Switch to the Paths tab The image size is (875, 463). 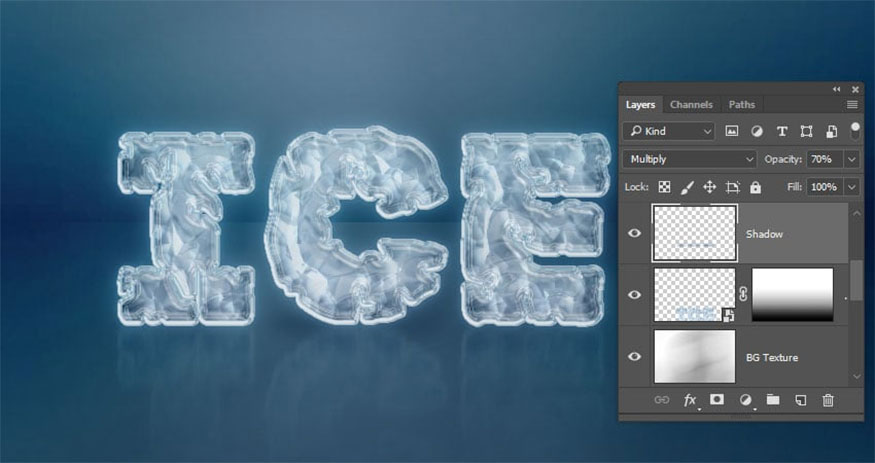tap(742, 104)
